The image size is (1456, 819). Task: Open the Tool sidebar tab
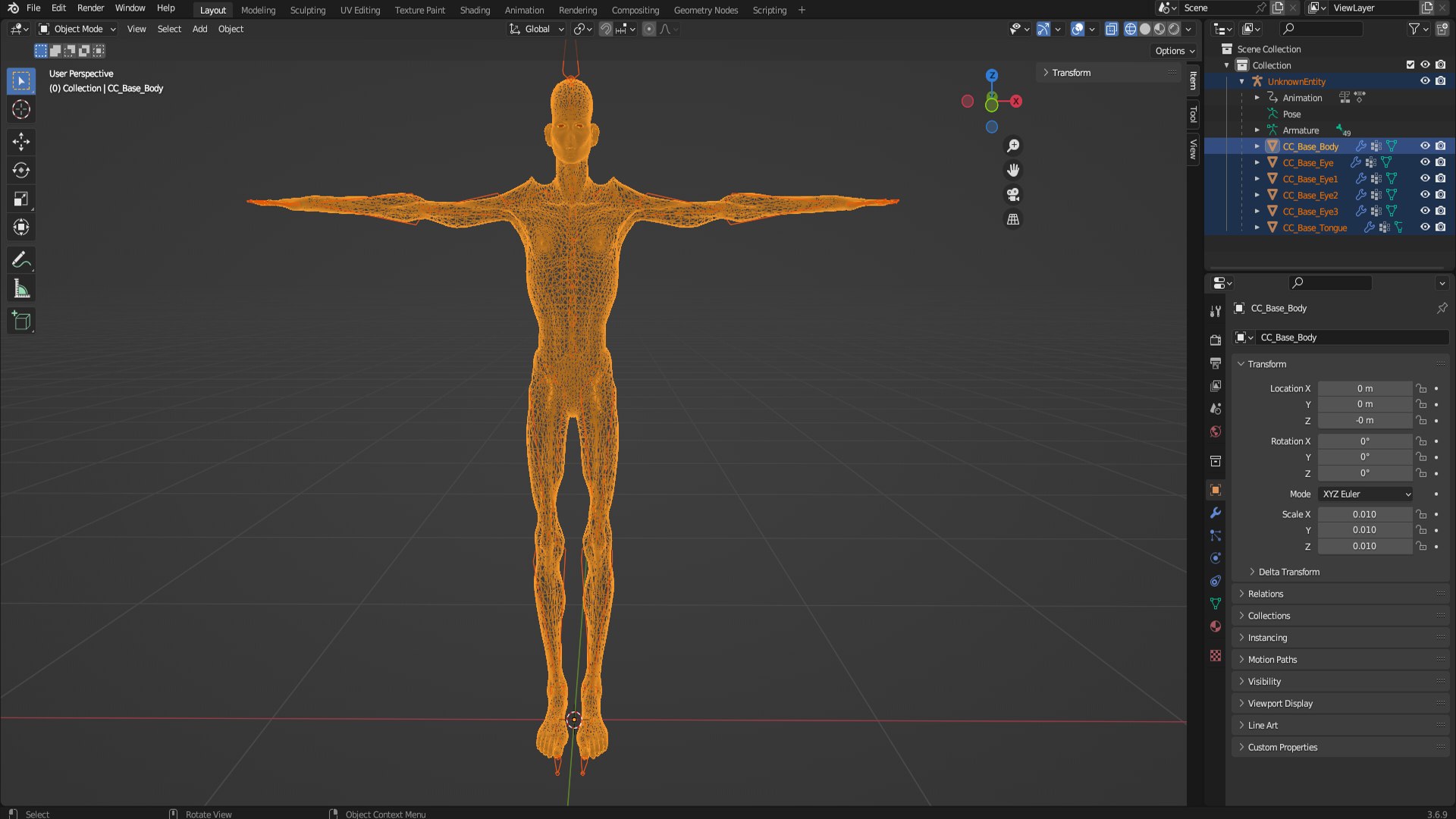click(x=1193, y=115)
